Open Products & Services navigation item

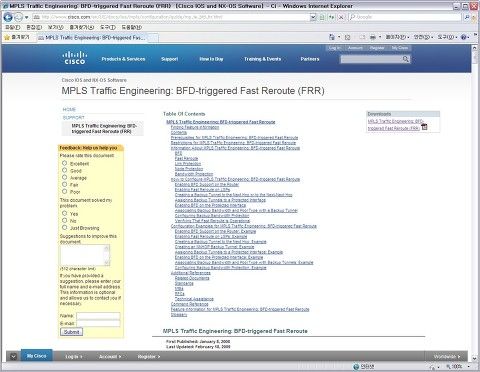[x=123, y=59]
